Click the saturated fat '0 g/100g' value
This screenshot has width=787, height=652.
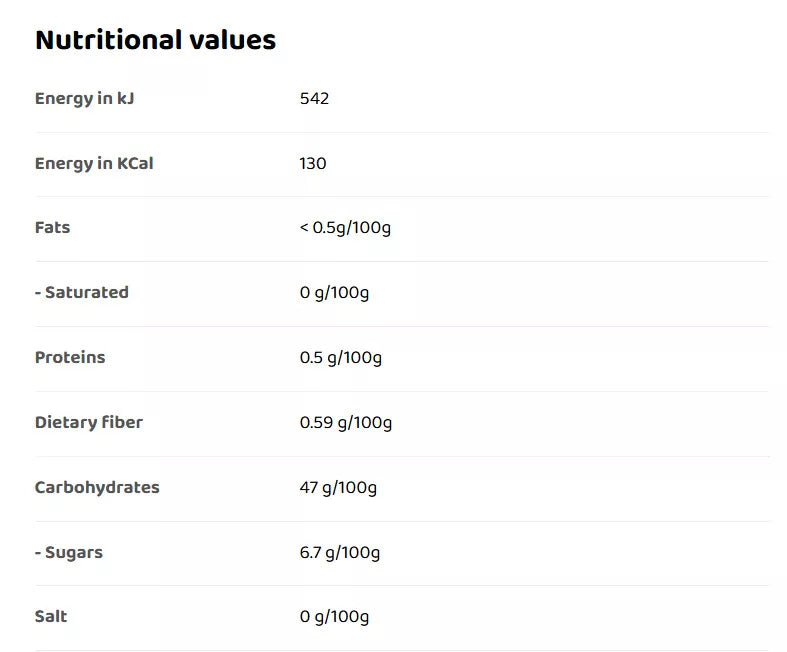point(334,293)
